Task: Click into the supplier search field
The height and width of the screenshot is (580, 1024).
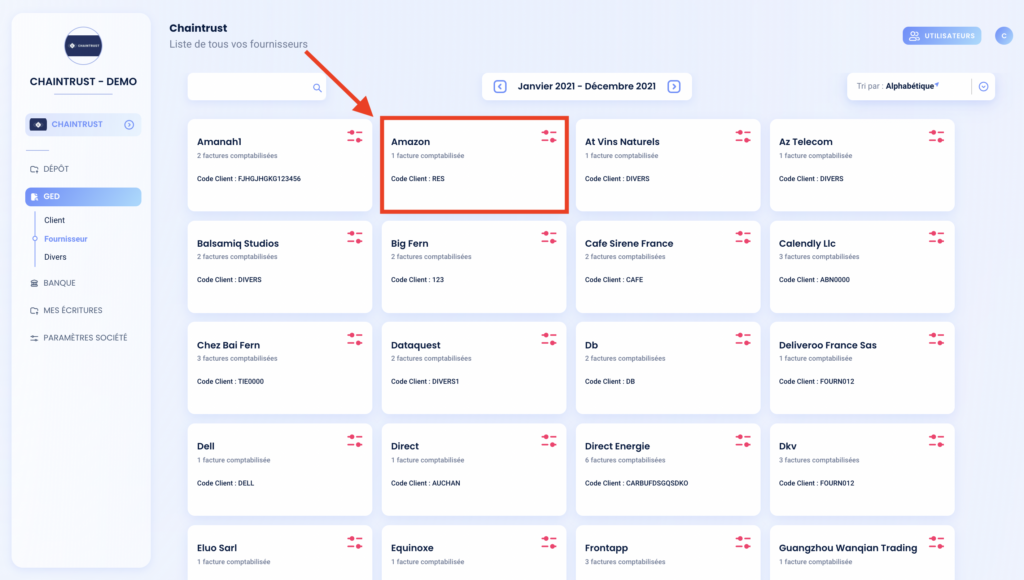Action: click(x=257, y=87)
